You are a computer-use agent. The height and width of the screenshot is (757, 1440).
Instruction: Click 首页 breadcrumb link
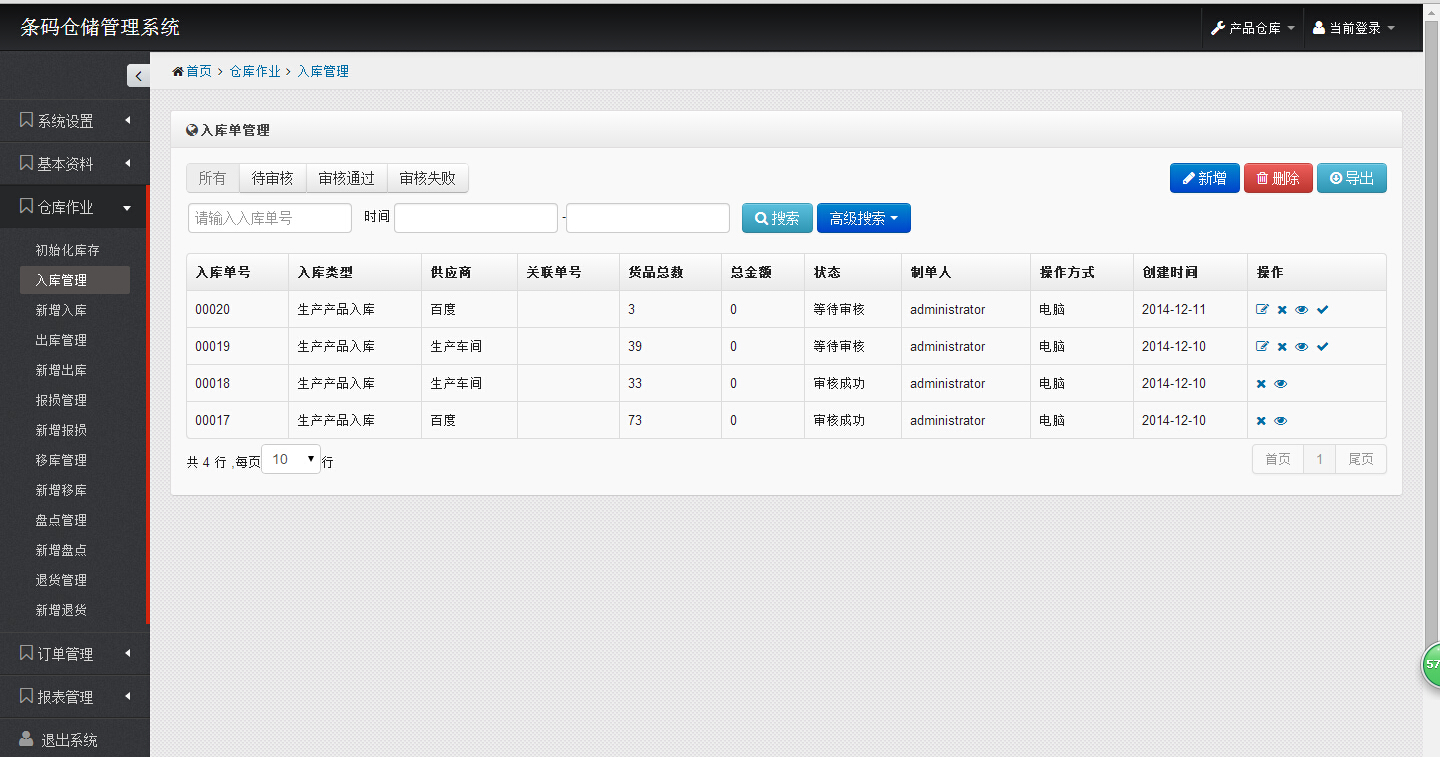(199, 71)
